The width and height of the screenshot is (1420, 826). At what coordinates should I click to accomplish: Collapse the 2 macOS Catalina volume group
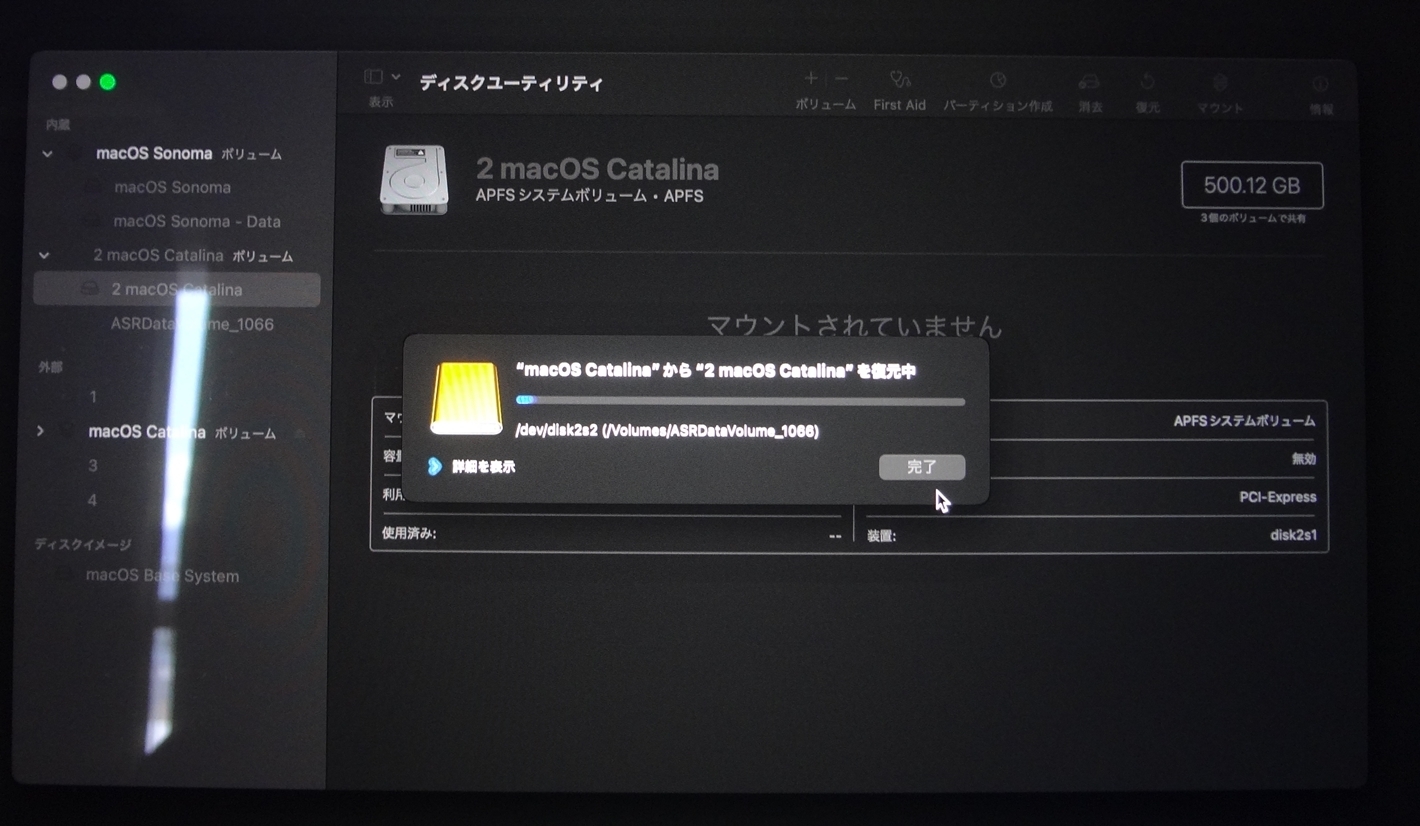pos(44,256)
